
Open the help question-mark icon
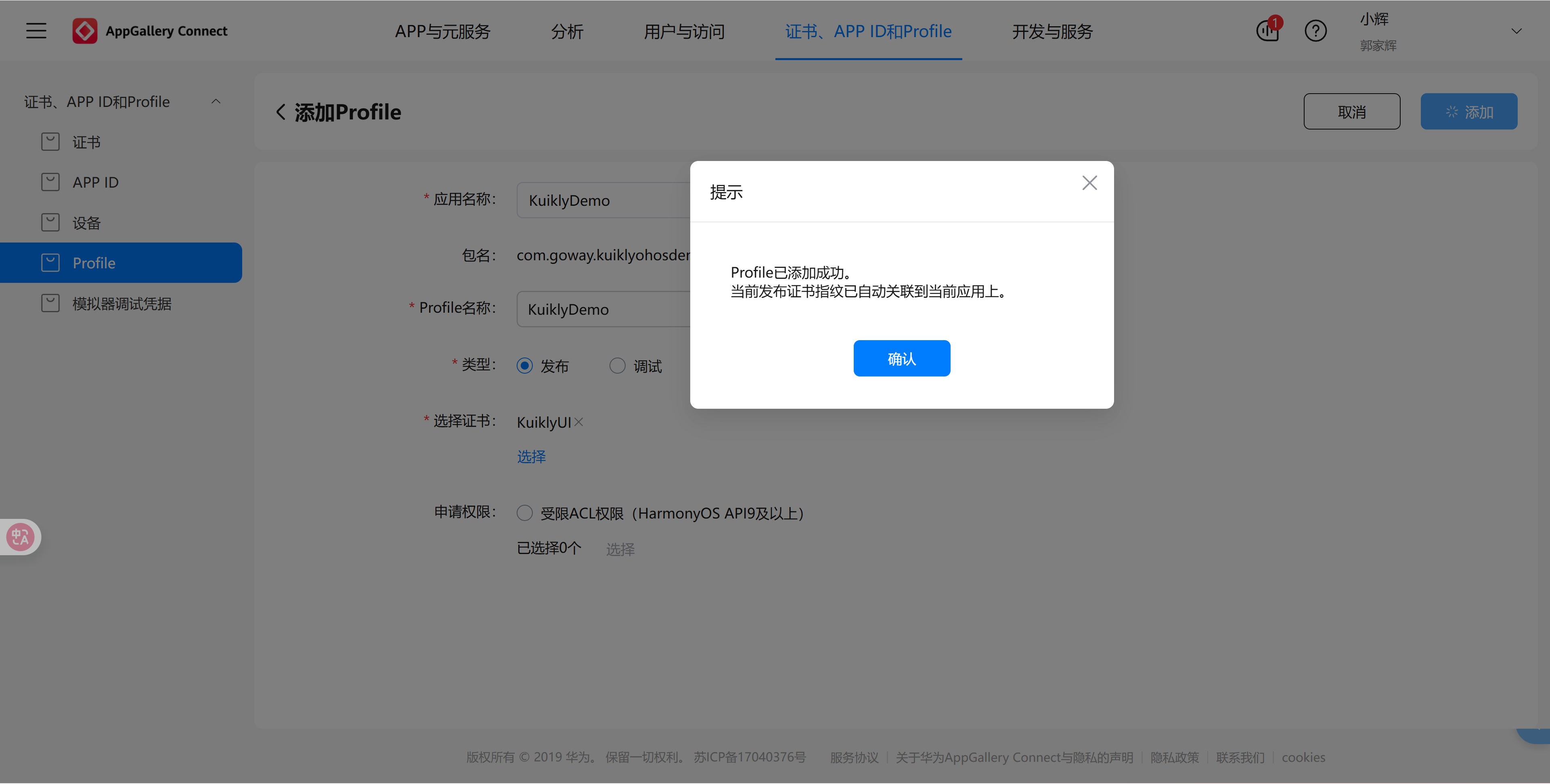1315,31
